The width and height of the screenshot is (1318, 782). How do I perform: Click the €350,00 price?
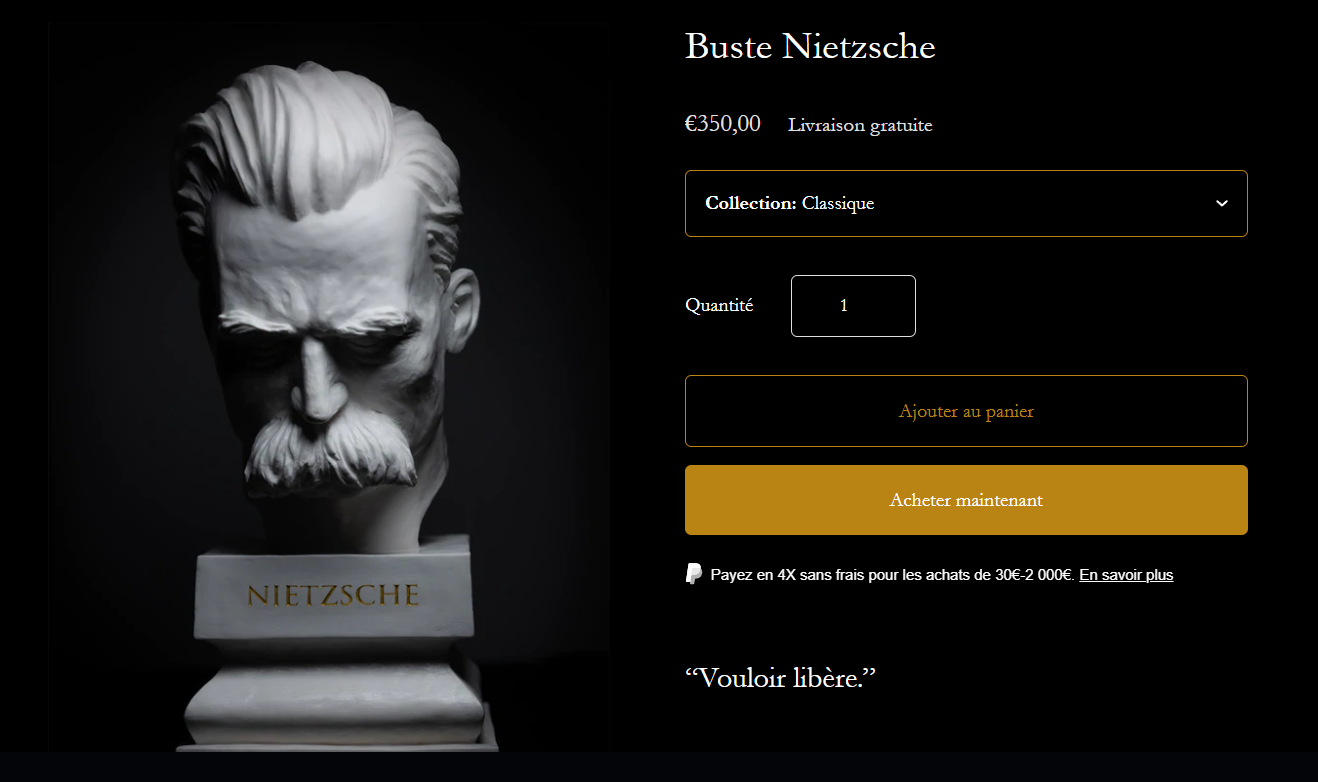723,124
